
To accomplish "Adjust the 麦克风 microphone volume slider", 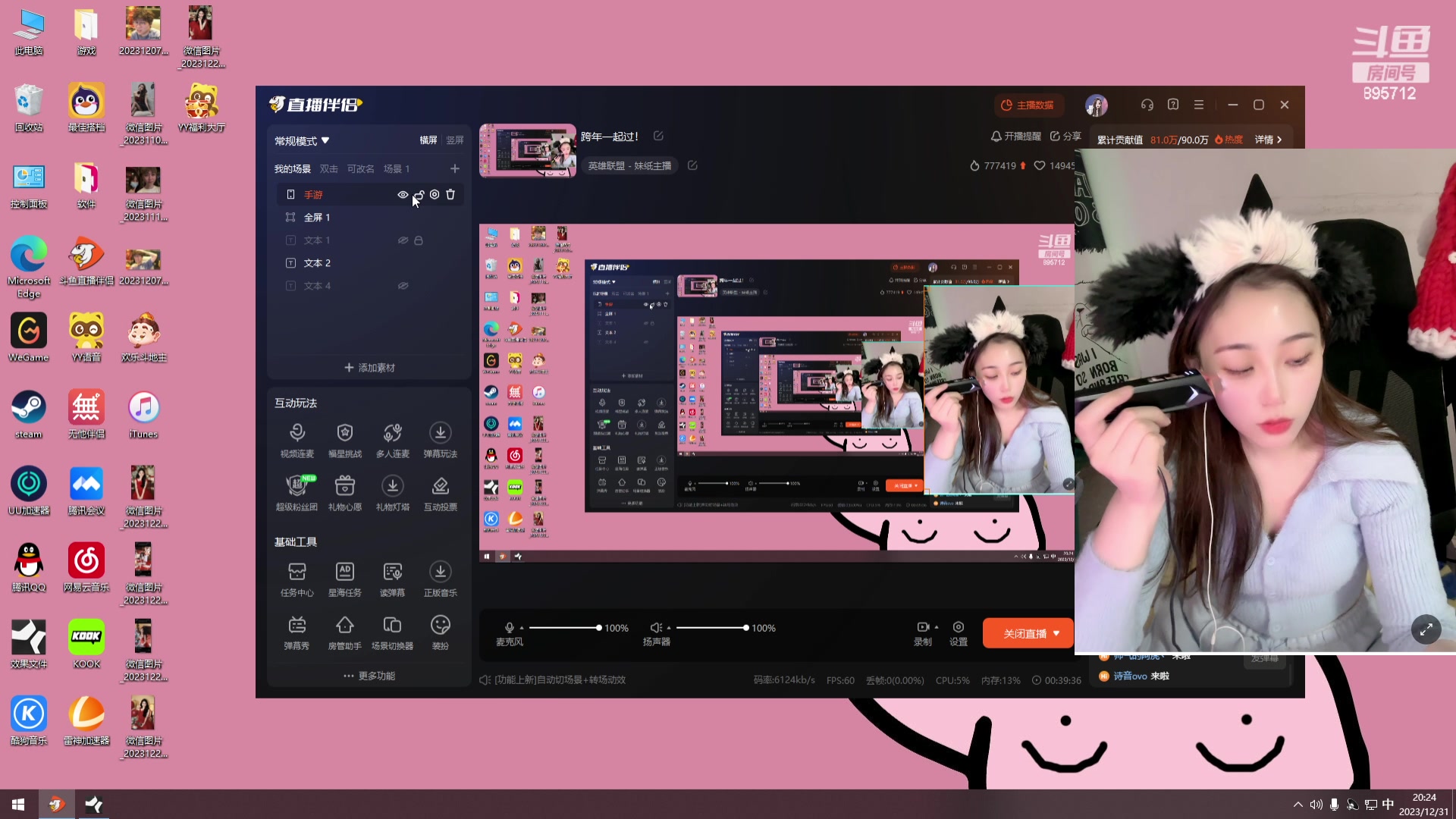I will click(x=598, y=628).
